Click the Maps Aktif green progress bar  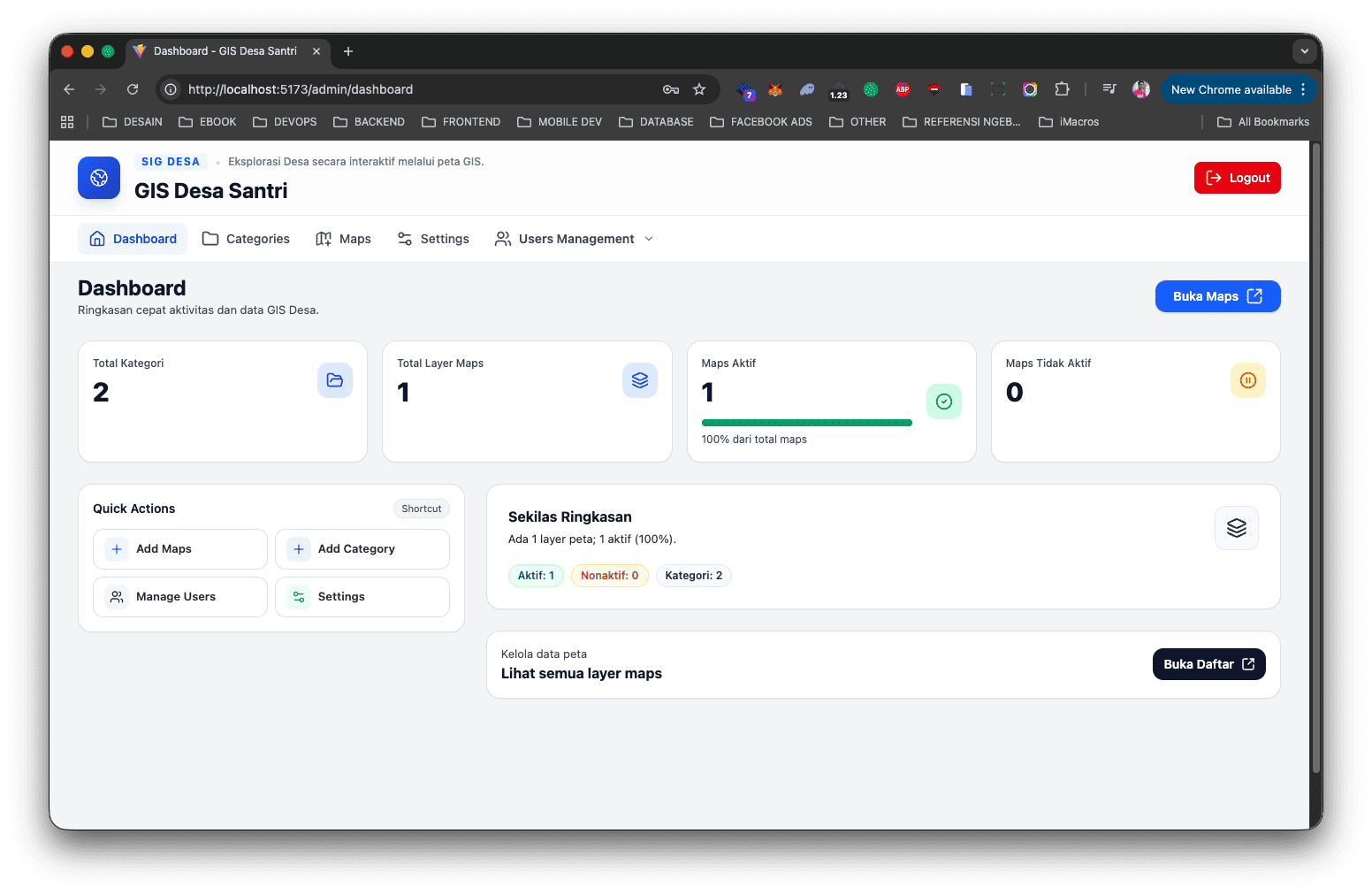[806, 423]
